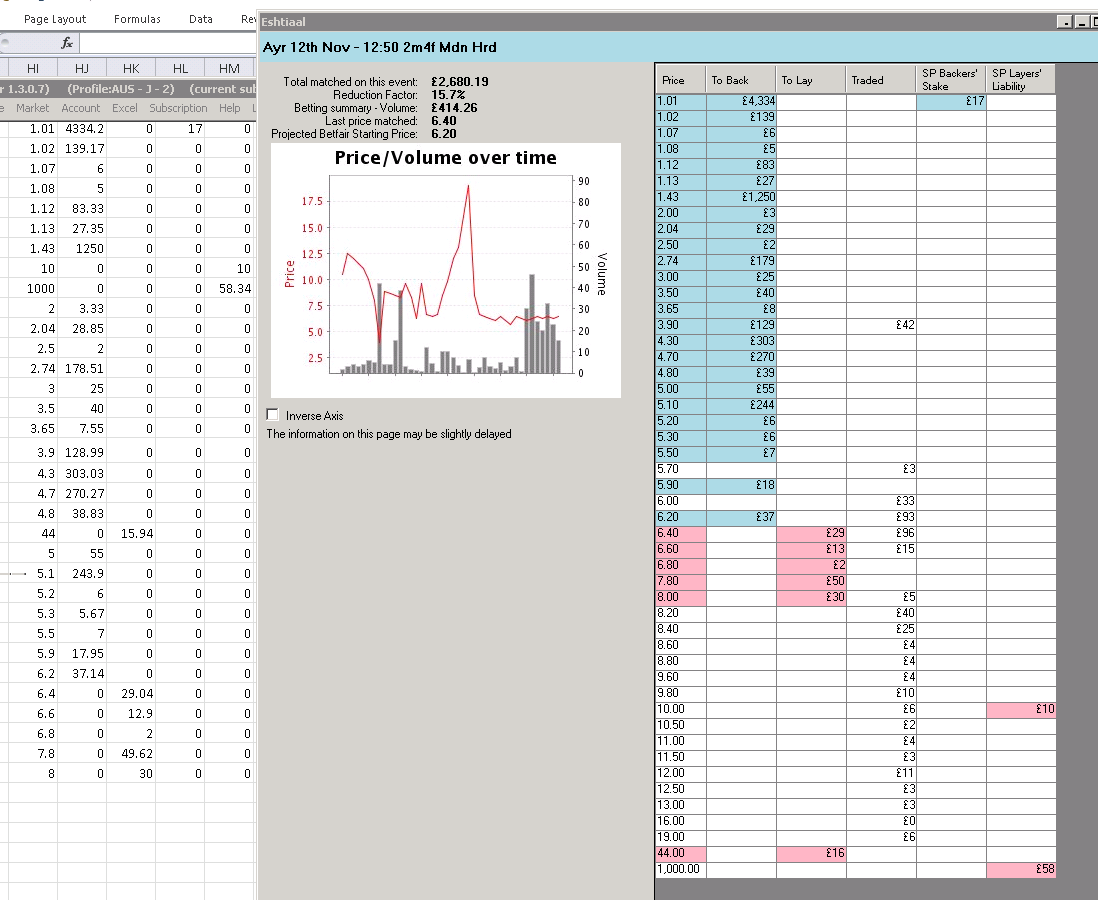Click the £1,250 To Back amount

tap(741, 197)
